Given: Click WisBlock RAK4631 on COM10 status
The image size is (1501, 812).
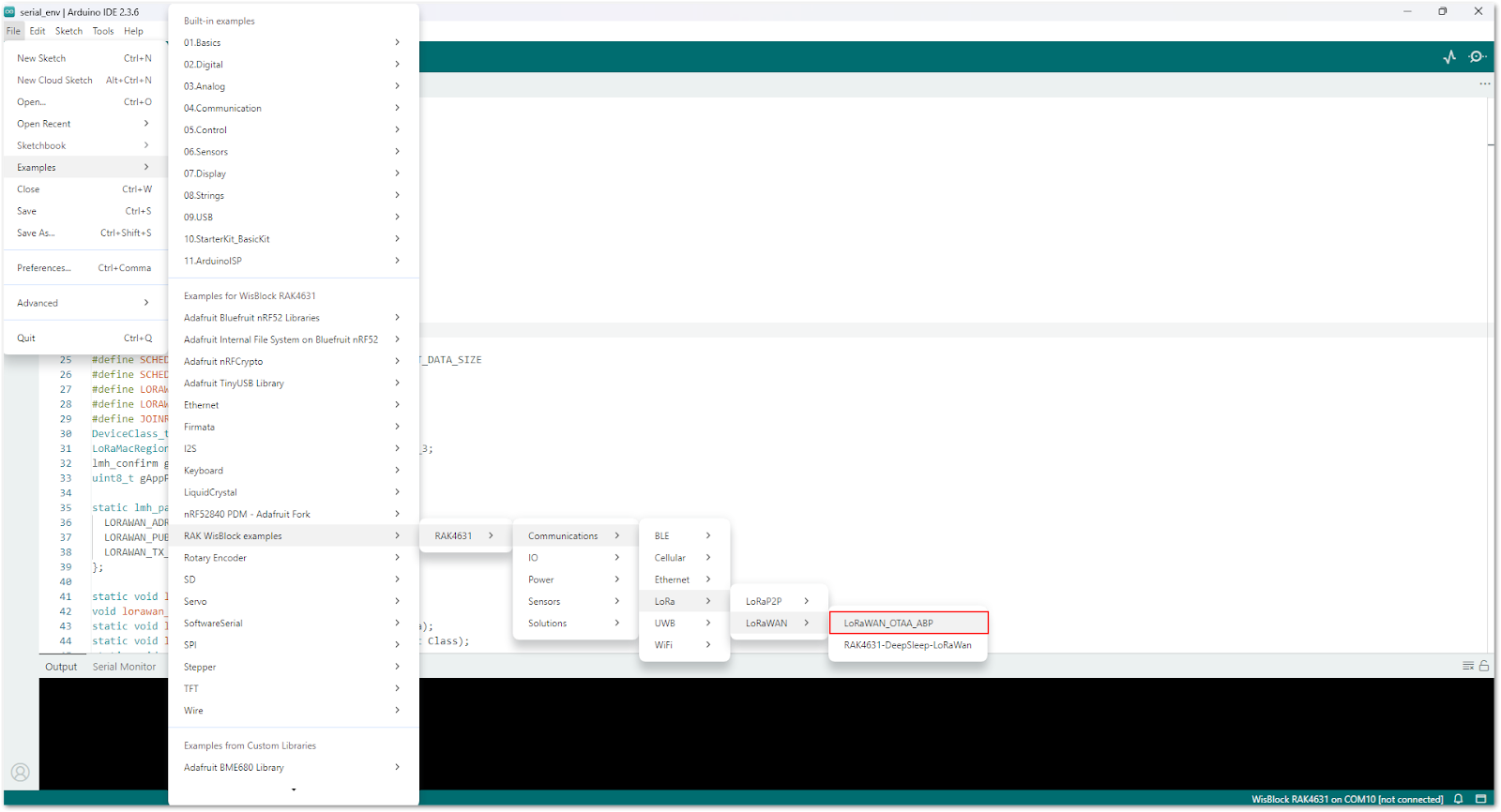Looking at the screenshot, I should click(1347, 800).
